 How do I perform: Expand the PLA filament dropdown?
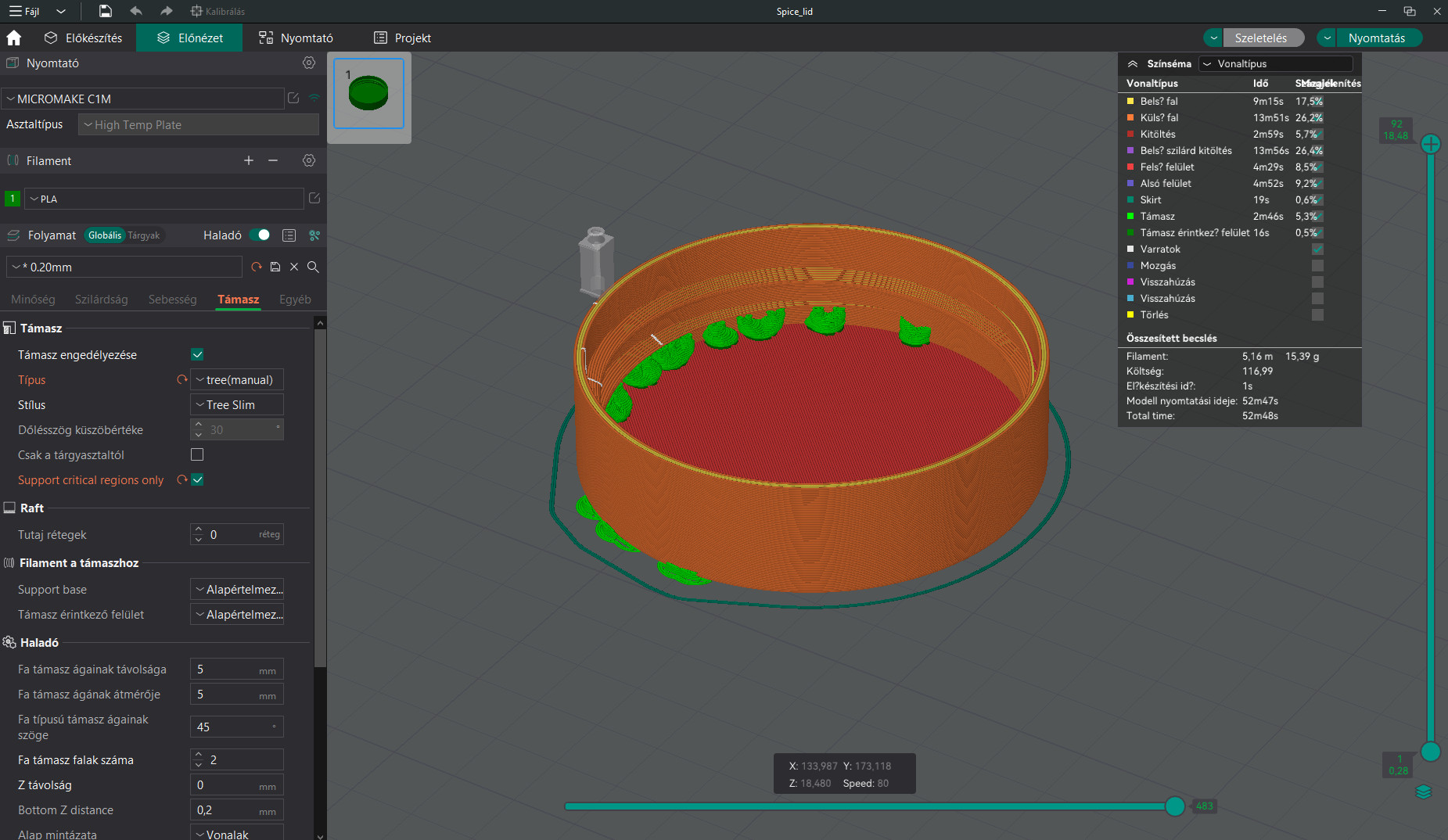pos(164,199)
